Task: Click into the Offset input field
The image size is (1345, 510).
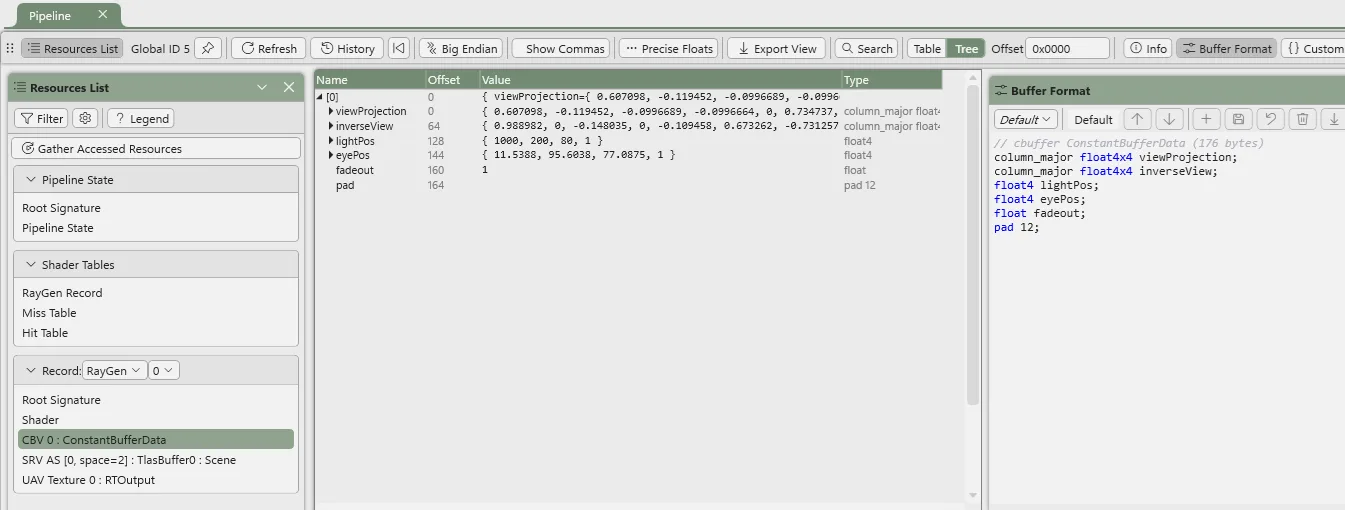Action: 1067,48
